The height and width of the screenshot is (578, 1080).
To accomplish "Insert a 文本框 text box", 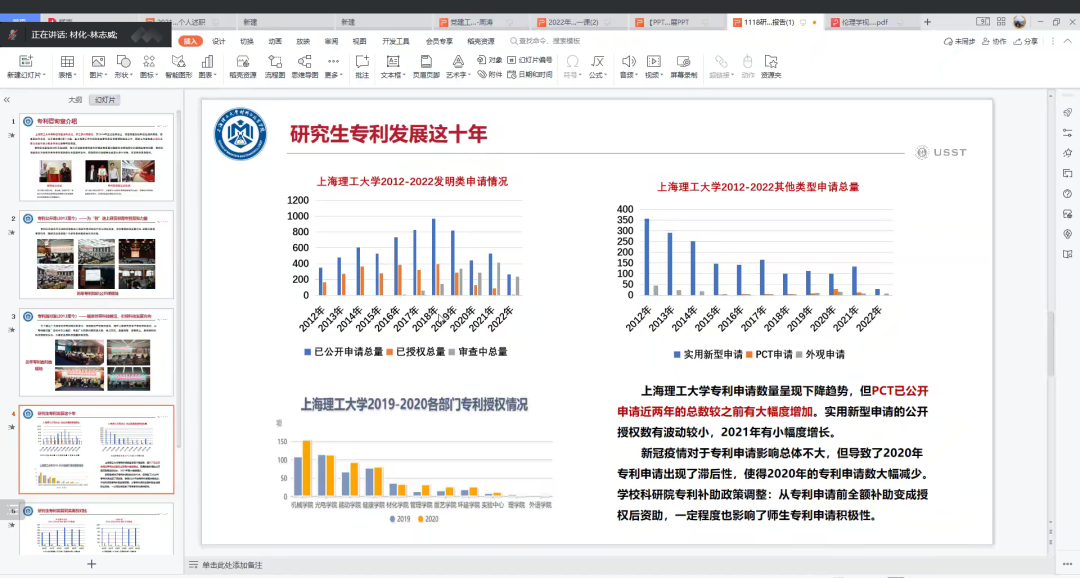I will 393,67.
